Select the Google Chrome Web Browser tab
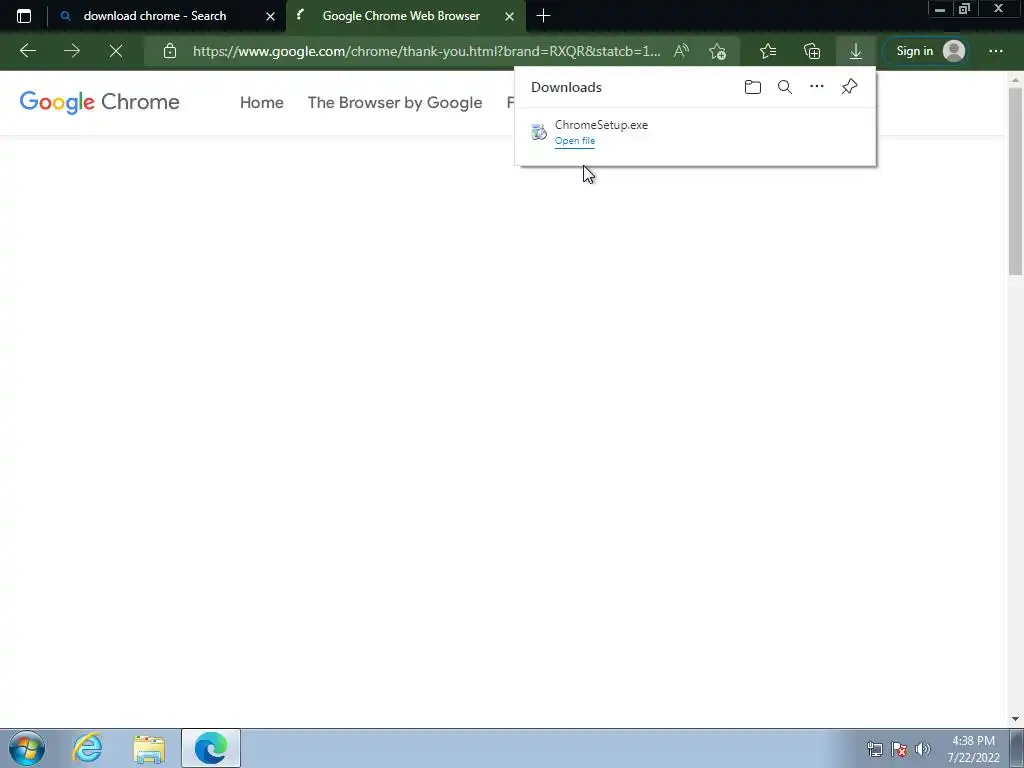The height and width of the screenshot is (768, 1024). [400, 16]
